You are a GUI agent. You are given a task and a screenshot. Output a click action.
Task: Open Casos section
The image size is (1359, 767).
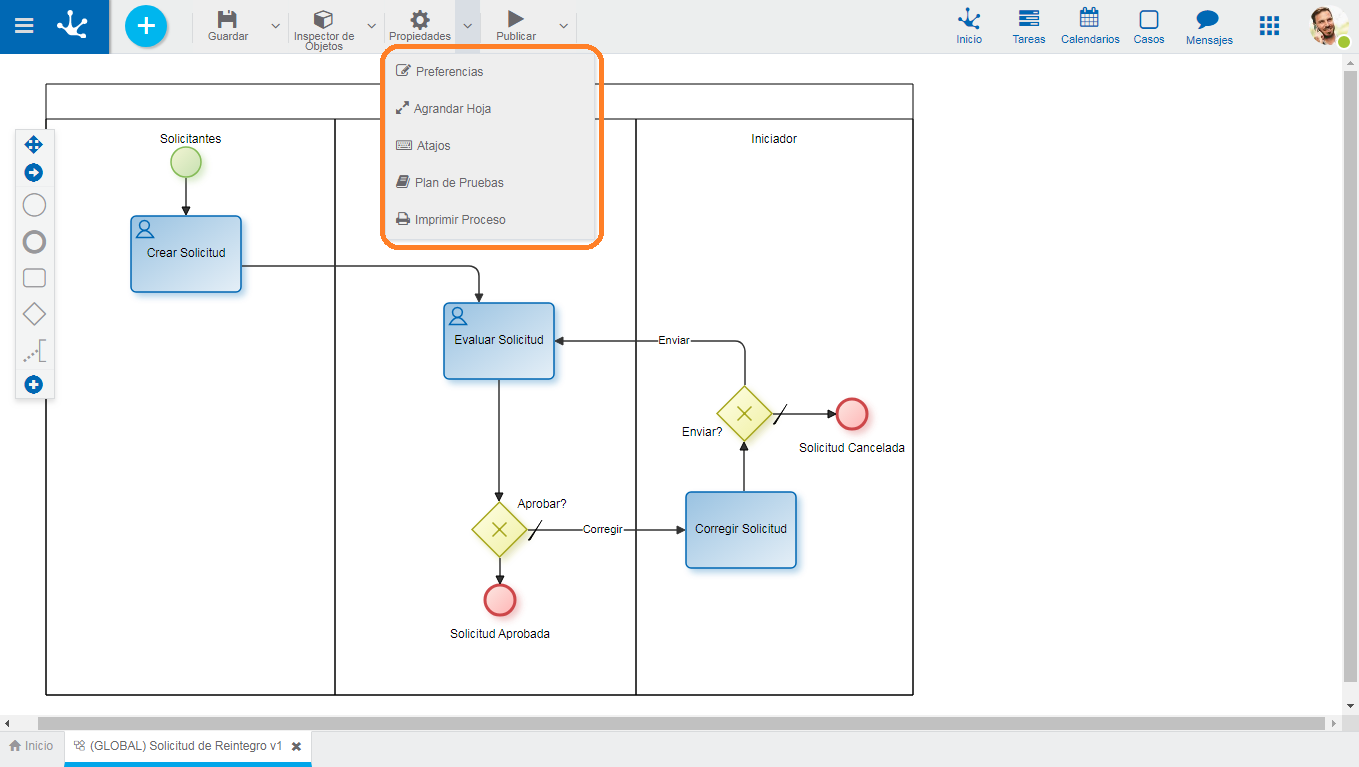coord(1149,27)
